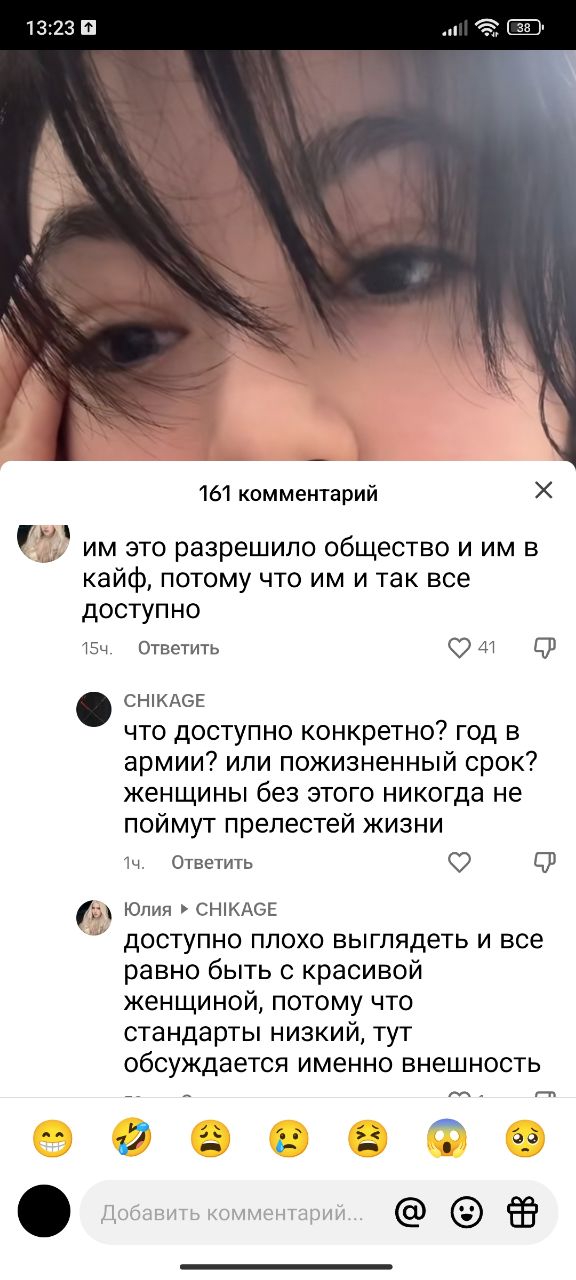Viewport: 576px width, 1280px height.
Task: Insert crying face emoji
Action: pyautogui.click(x=289, y=1139)
